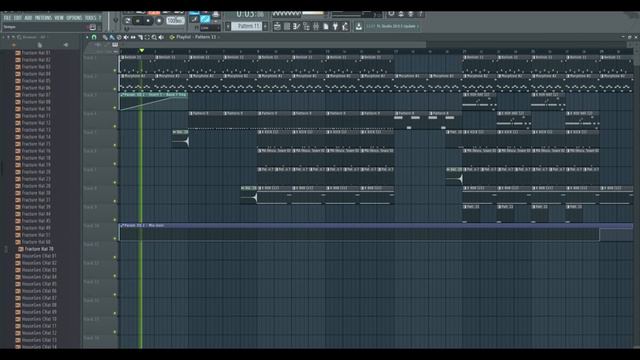Click the piano keys icon above tracks
640x360 pixels.
[x=115, y=44]
